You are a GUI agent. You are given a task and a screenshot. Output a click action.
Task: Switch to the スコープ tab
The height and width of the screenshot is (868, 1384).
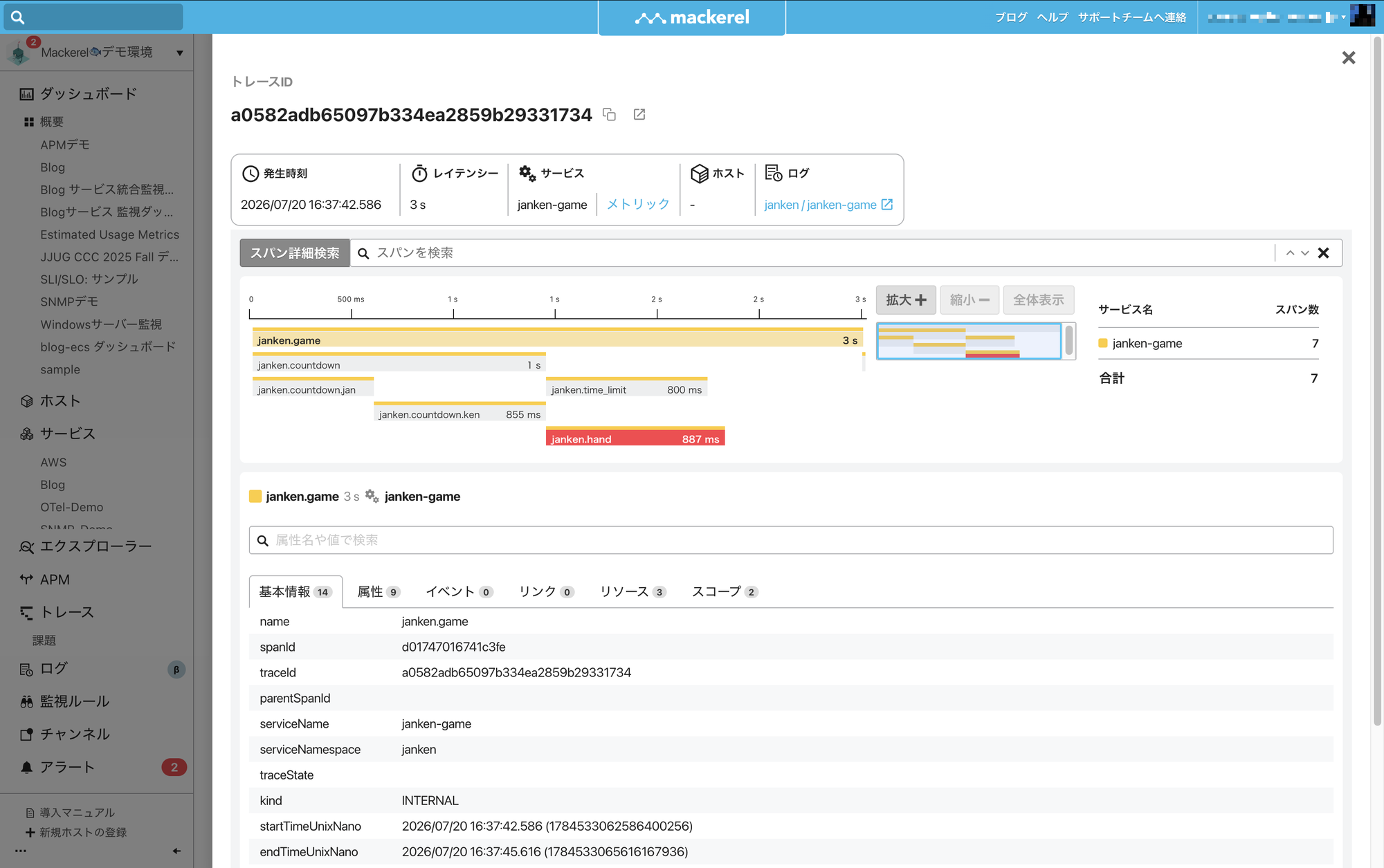point(725,592)
